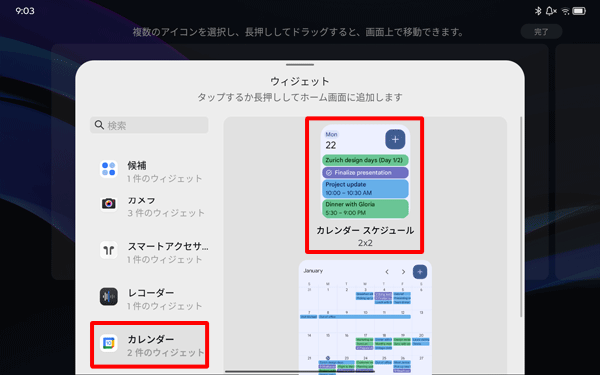This screenshot has width=600, height=375.
Task: Tap the next month chevron in month widget
Action: coord(403,272)
